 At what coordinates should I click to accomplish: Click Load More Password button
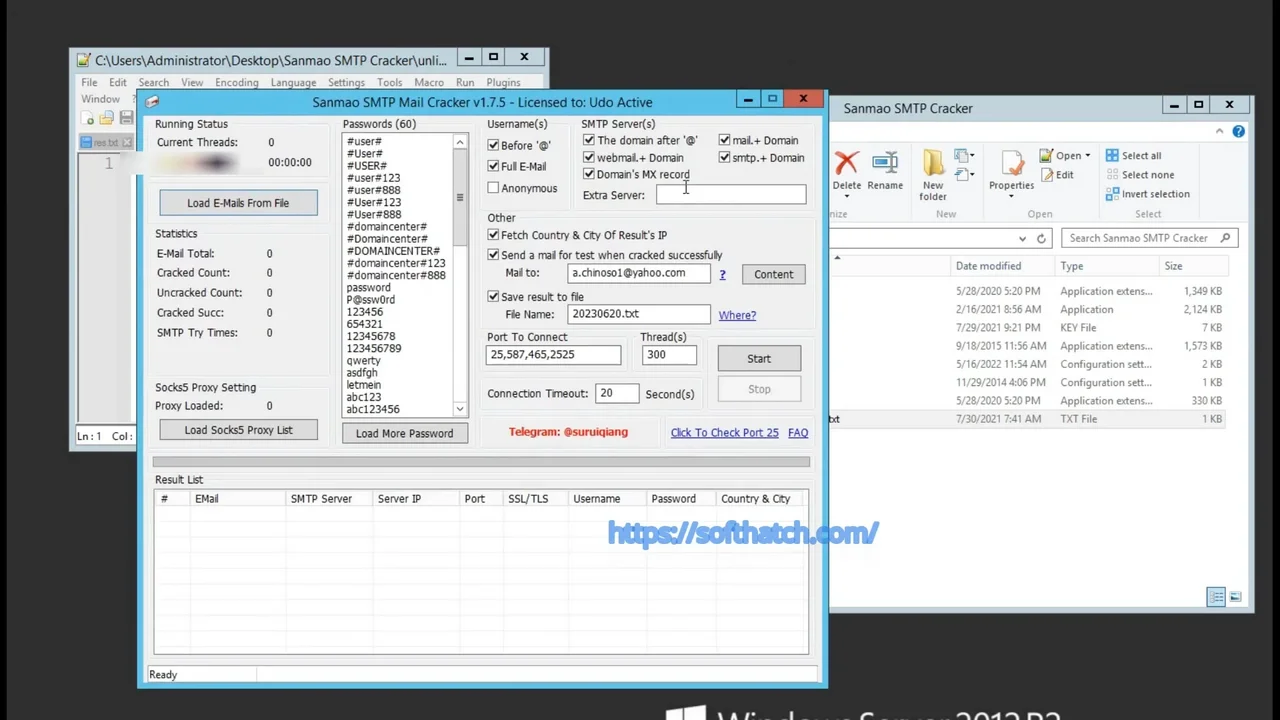pos(404,433)
